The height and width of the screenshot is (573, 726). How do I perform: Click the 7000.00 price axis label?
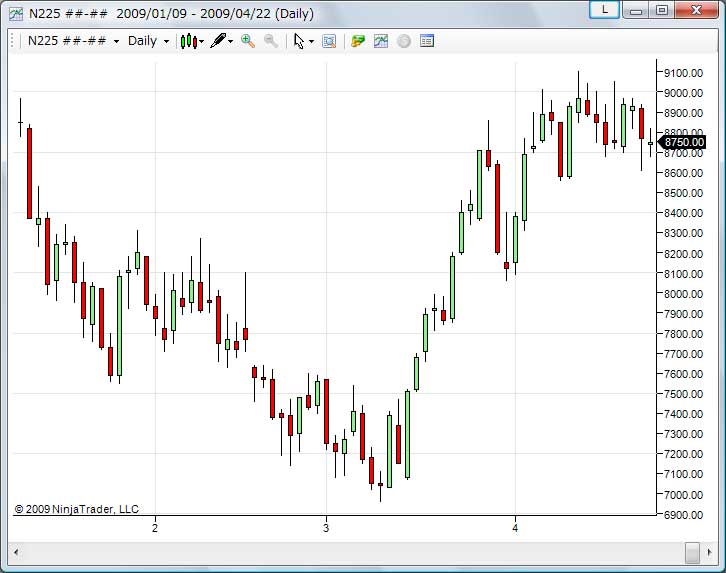tap(683, 494)
